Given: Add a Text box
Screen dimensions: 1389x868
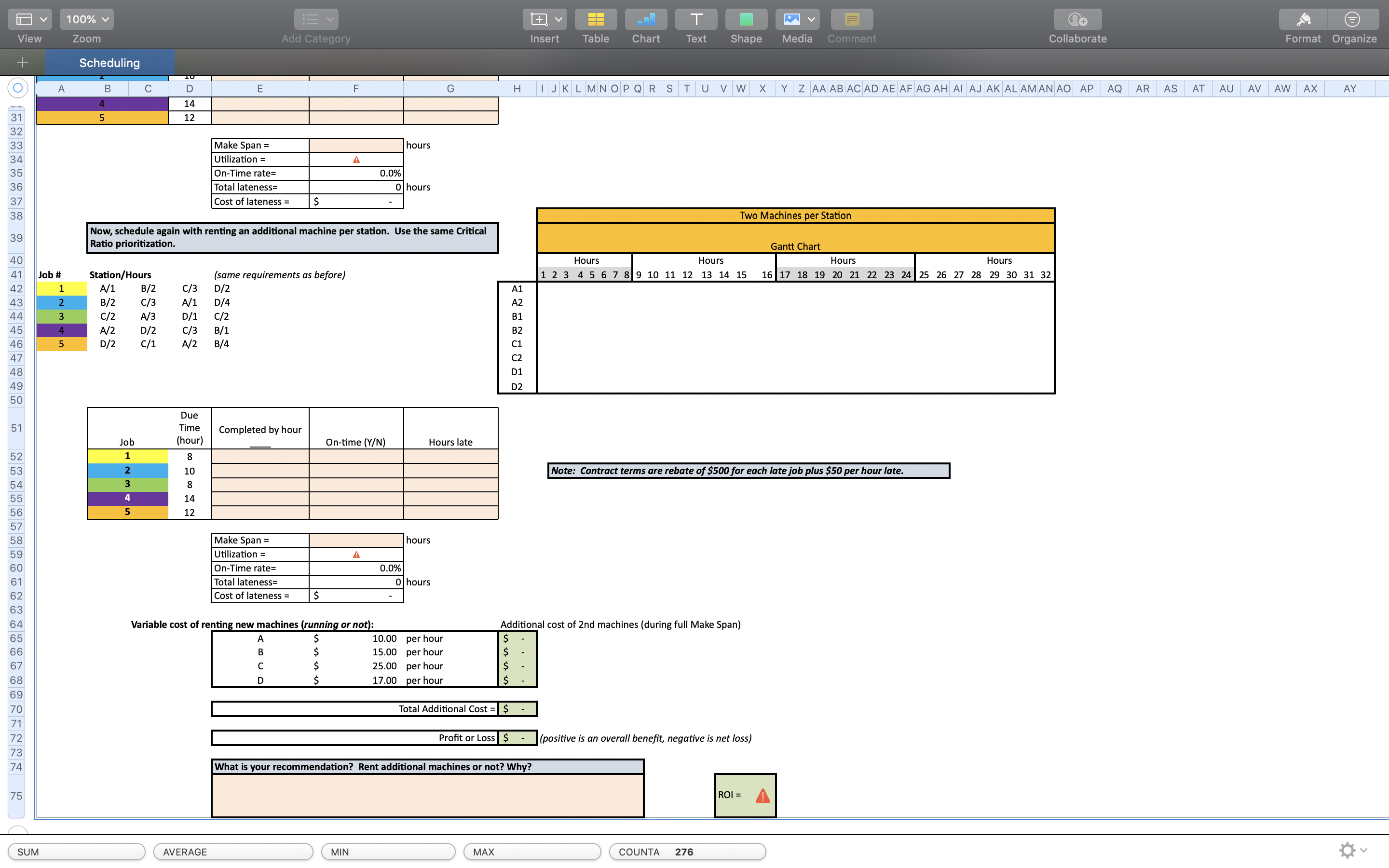Looking at the screenshot, I should (x=695, y=19).
